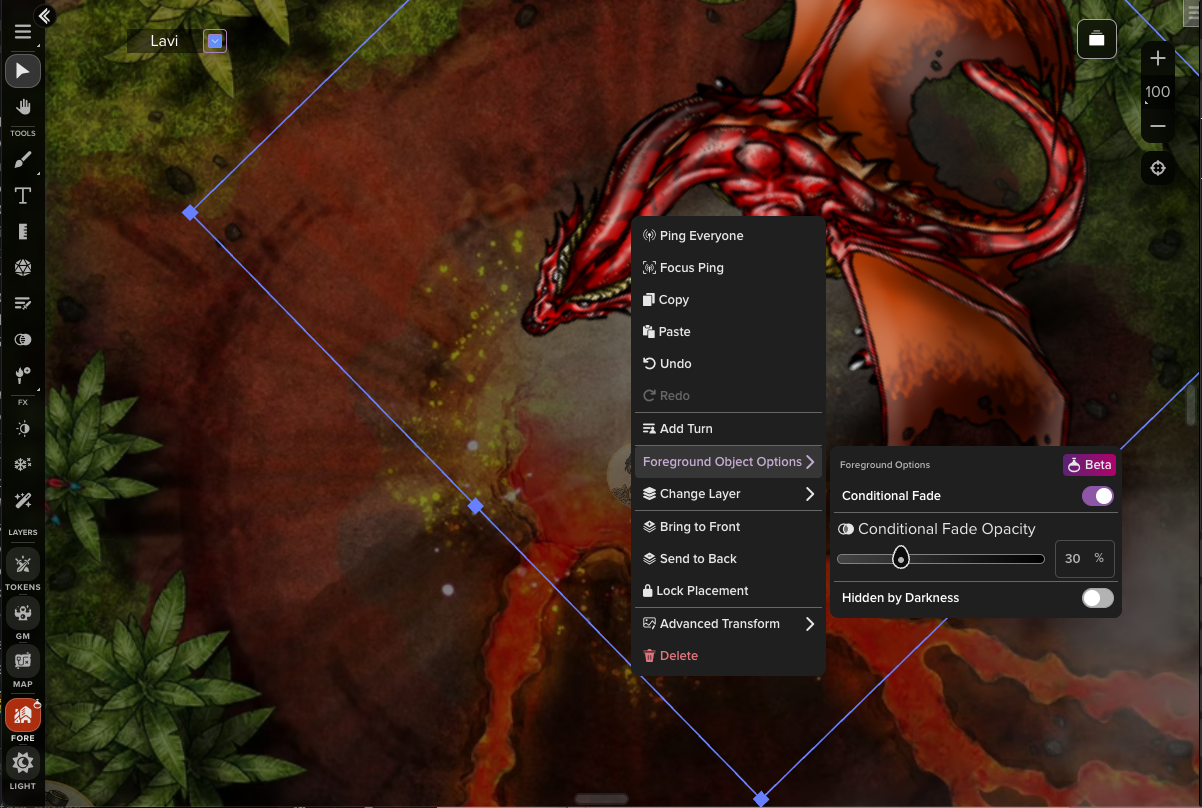Switch to the Light layer
1202x808 pixels.
tap(22, 763)
